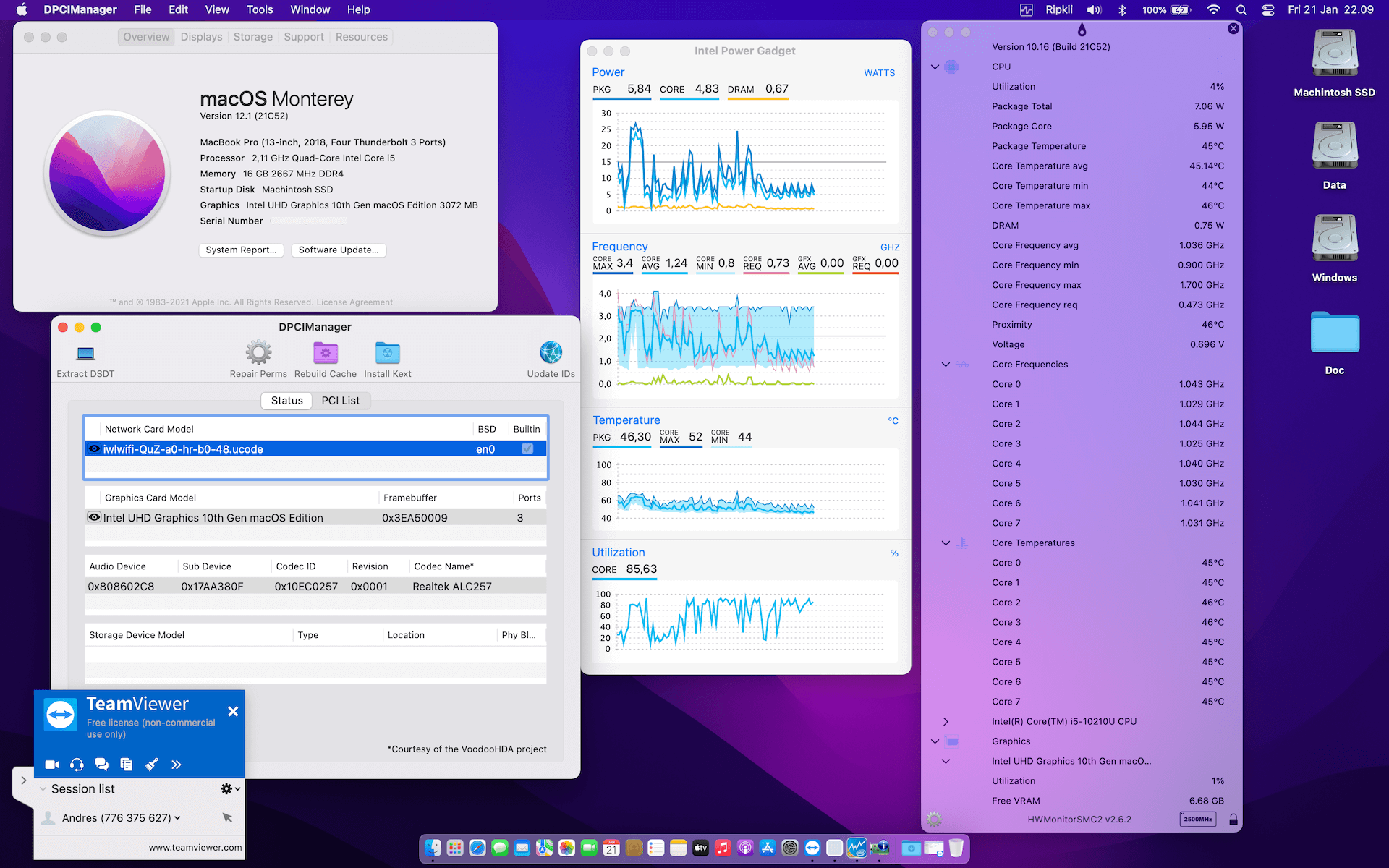The height and width of the screenshot is (868, 1389).
Task: Select the Realtek ALC257 audio device row
Action: pos(315,587)
